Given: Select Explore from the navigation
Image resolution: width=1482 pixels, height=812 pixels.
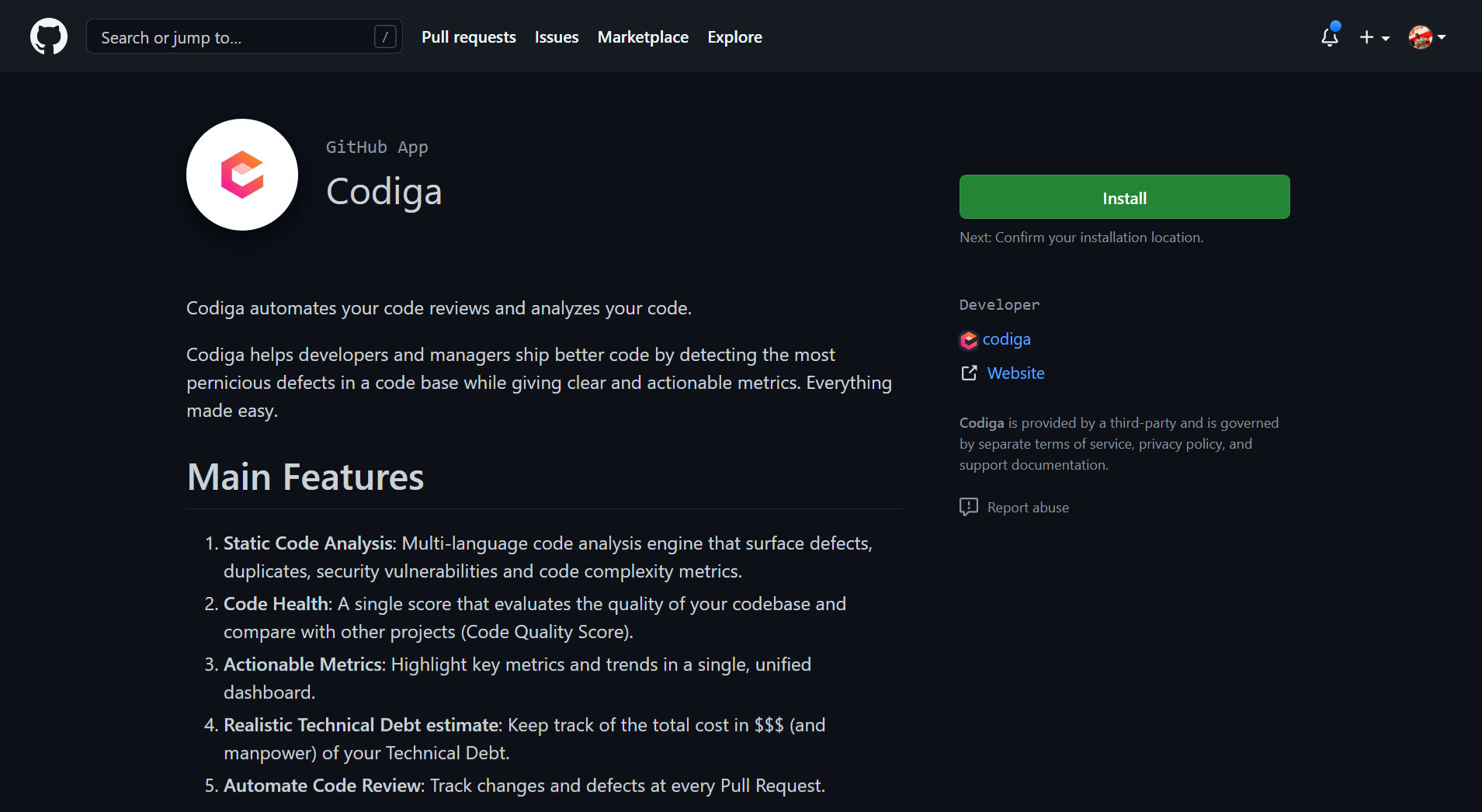Looking at the screenshot, I should point(734,36).
